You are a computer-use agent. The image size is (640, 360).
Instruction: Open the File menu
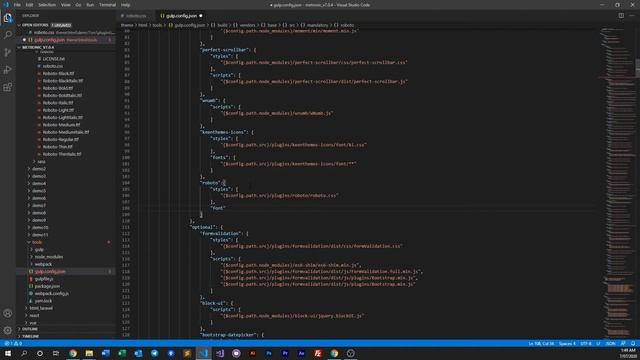17,5
